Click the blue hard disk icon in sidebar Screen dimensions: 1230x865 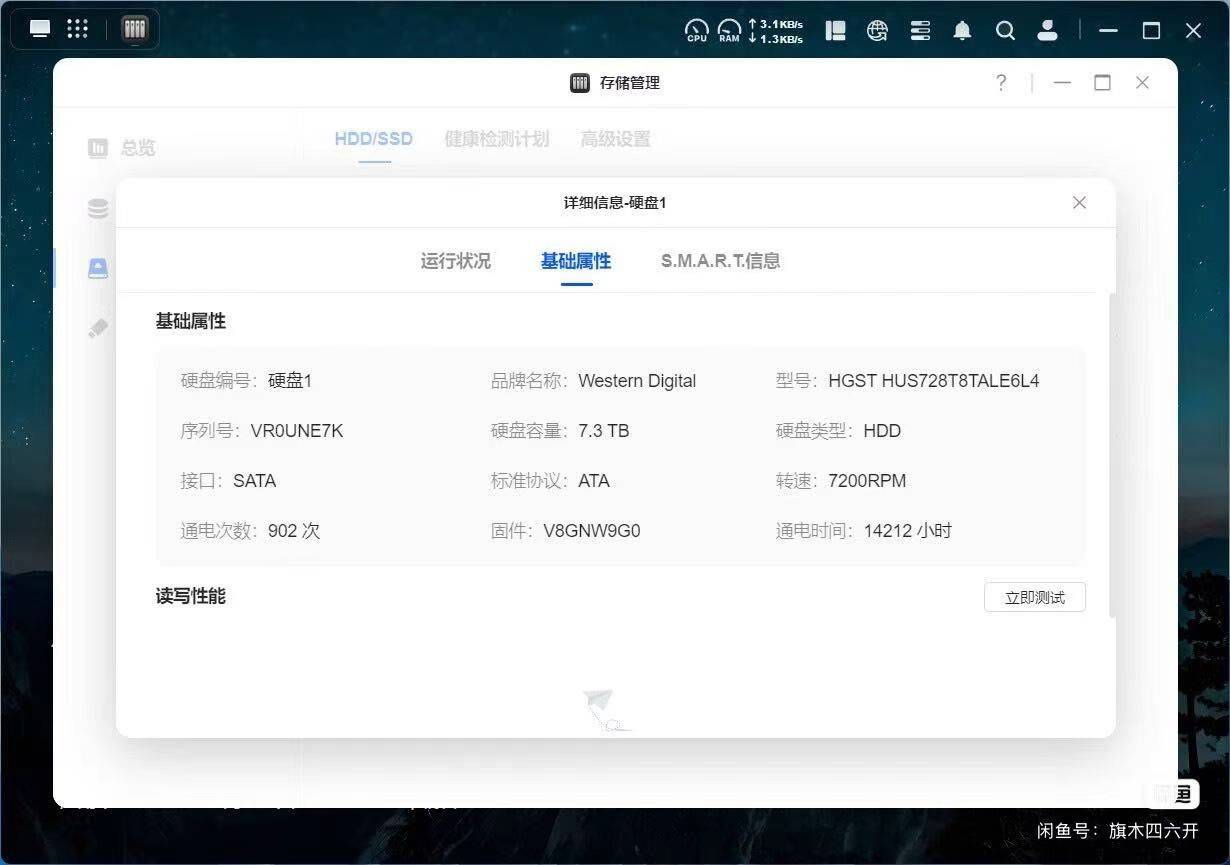(x=97, y=267)
